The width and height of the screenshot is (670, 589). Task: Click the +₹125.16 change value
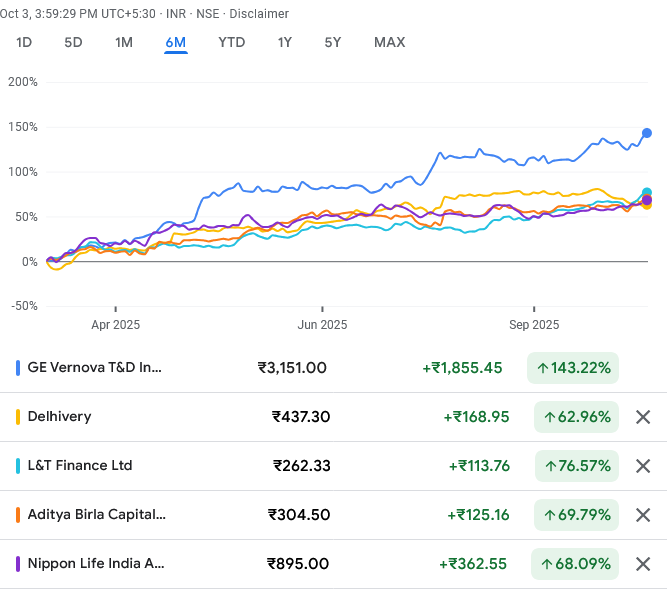click(x=478, y=515)
